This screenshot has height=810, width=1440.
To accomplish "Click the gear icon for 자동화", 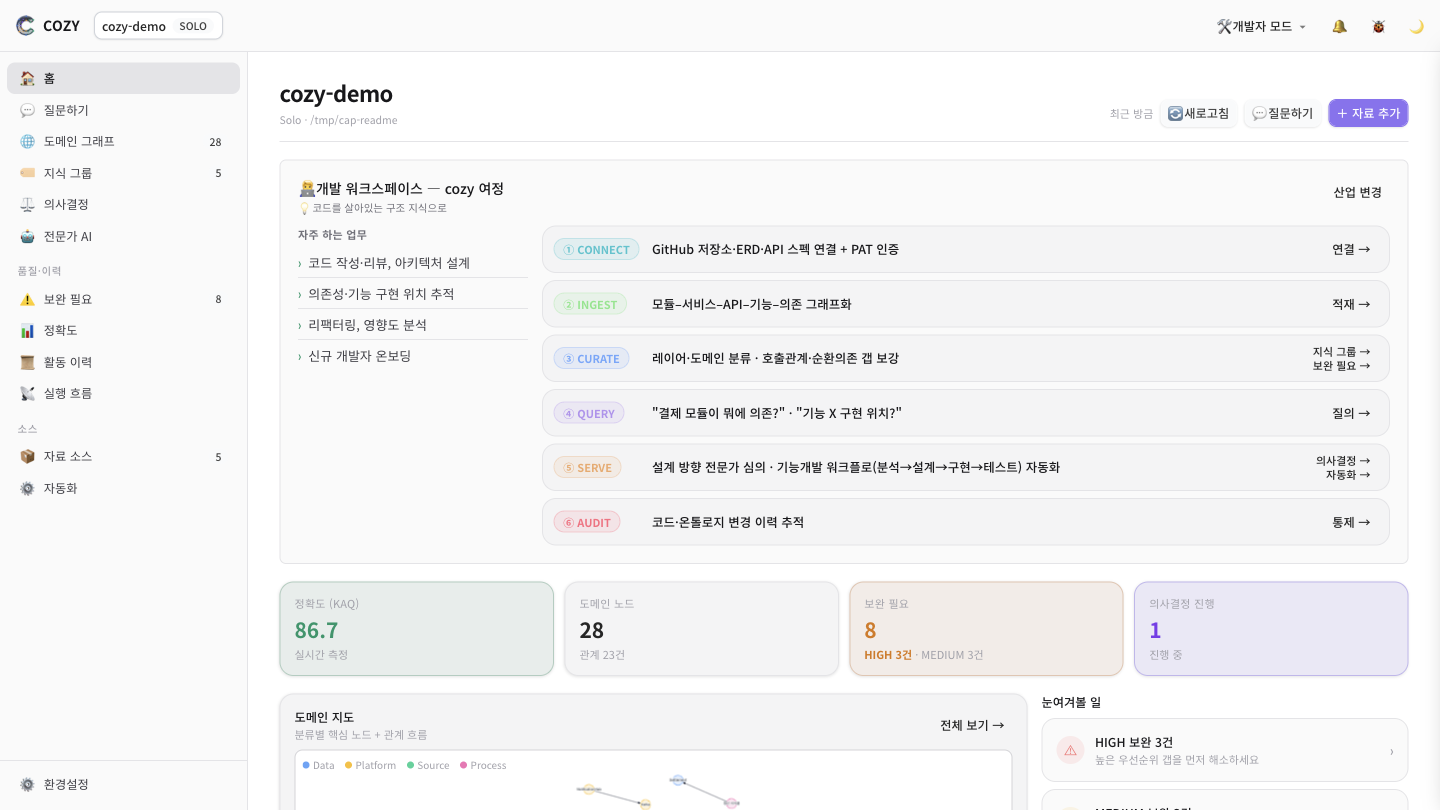I will pyautogui.click(x=27, y=488).
